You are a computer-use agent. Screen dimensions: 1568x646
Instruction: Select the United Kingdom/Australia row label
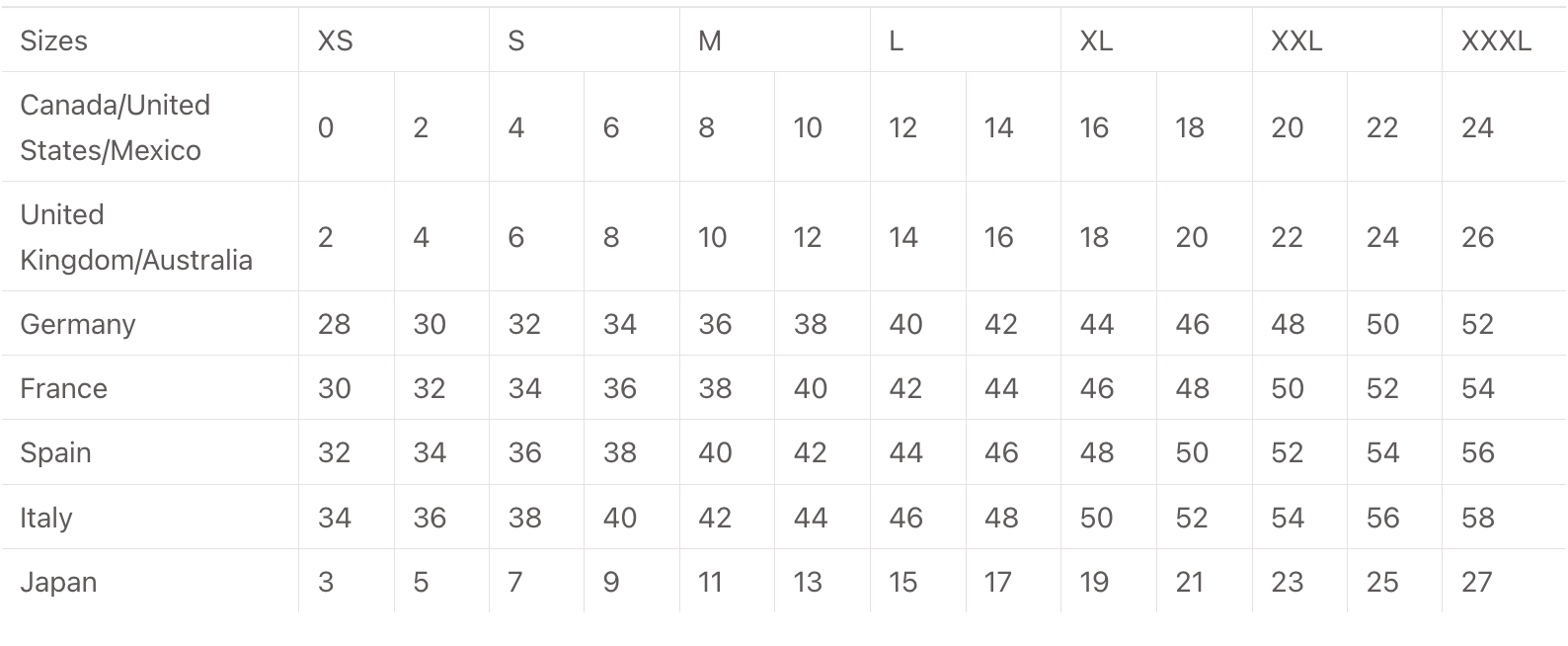click(x=135, y=237)
